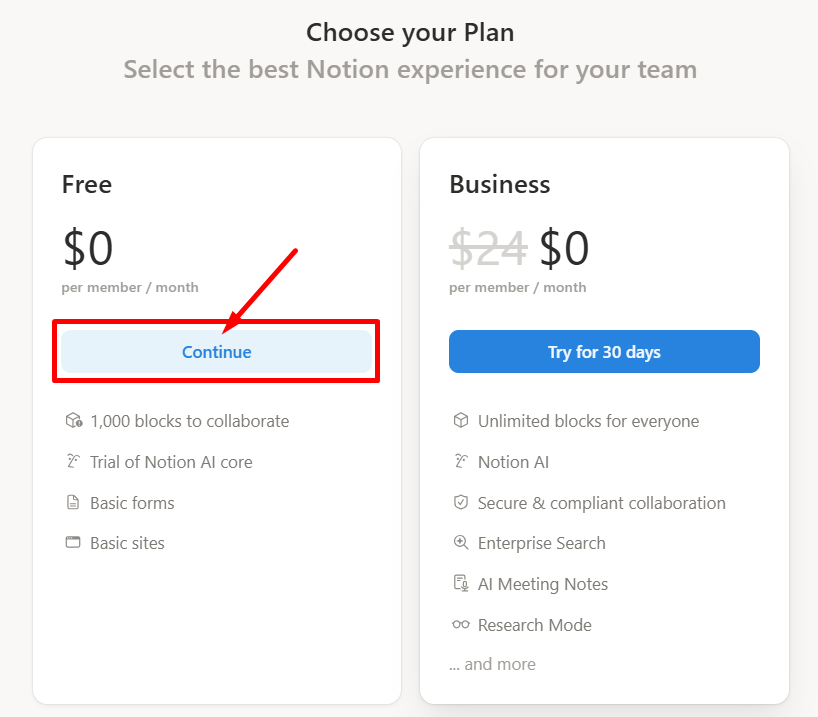Screen dimensions: 818x717
Task: Click the Research Mode glasses icon
Action: coord(461,625)
